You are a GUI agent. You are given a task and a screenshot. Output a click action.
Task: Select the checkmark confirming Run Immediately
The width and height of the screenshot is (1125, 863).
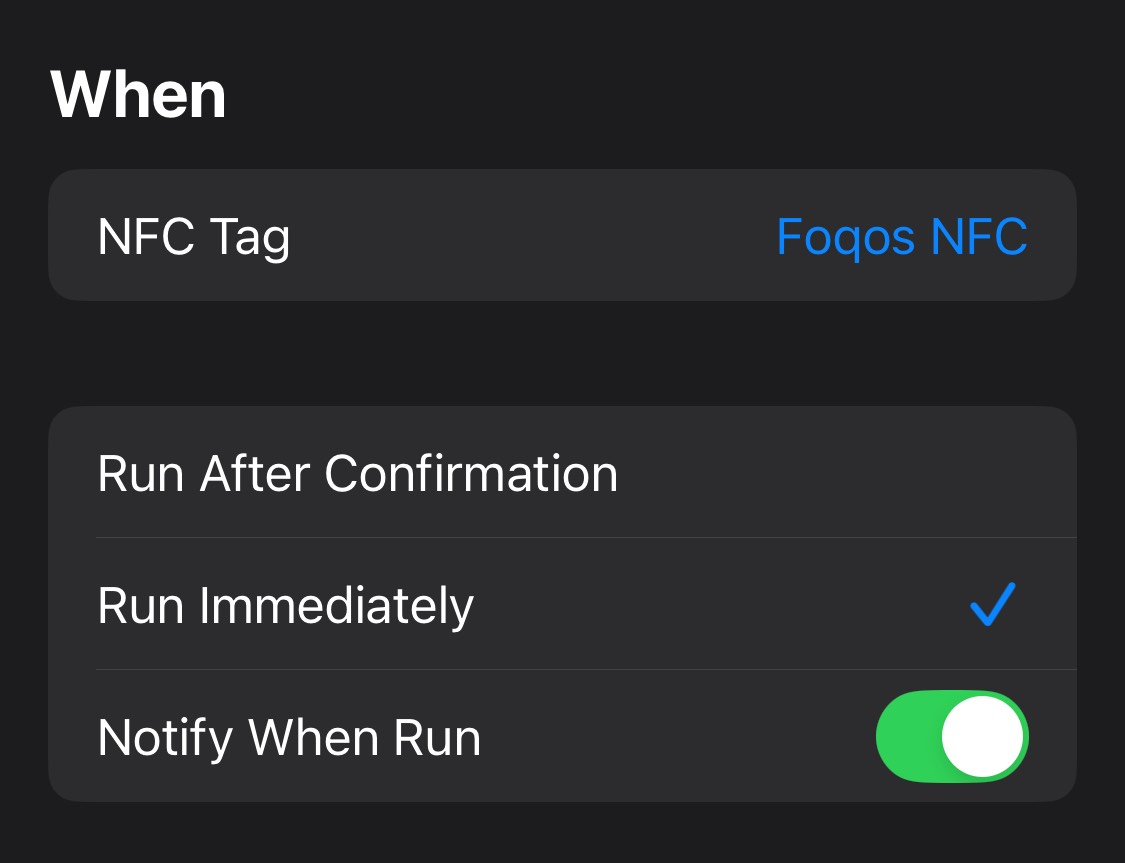click(x=991, y=604)
